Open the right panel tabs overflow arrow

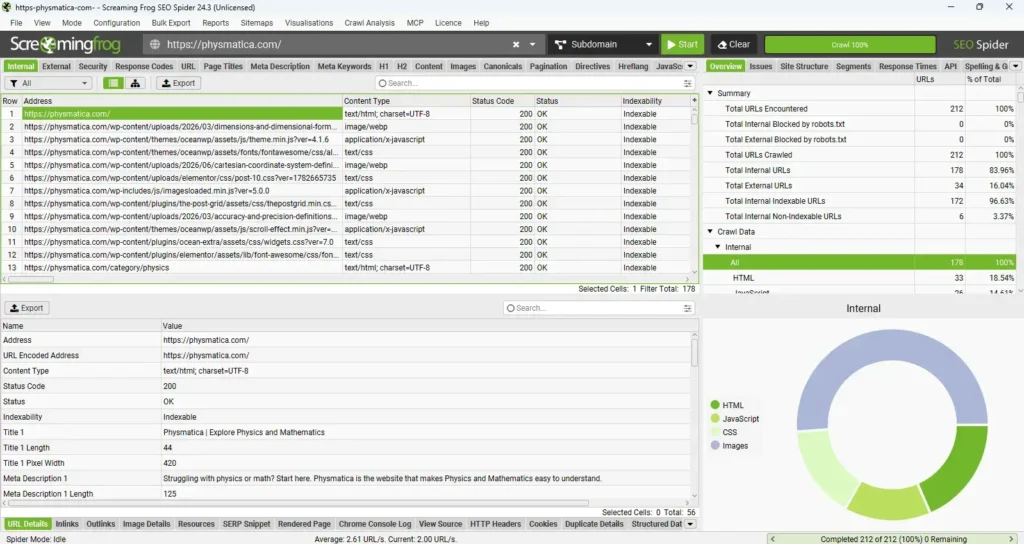pos(1016,66)
